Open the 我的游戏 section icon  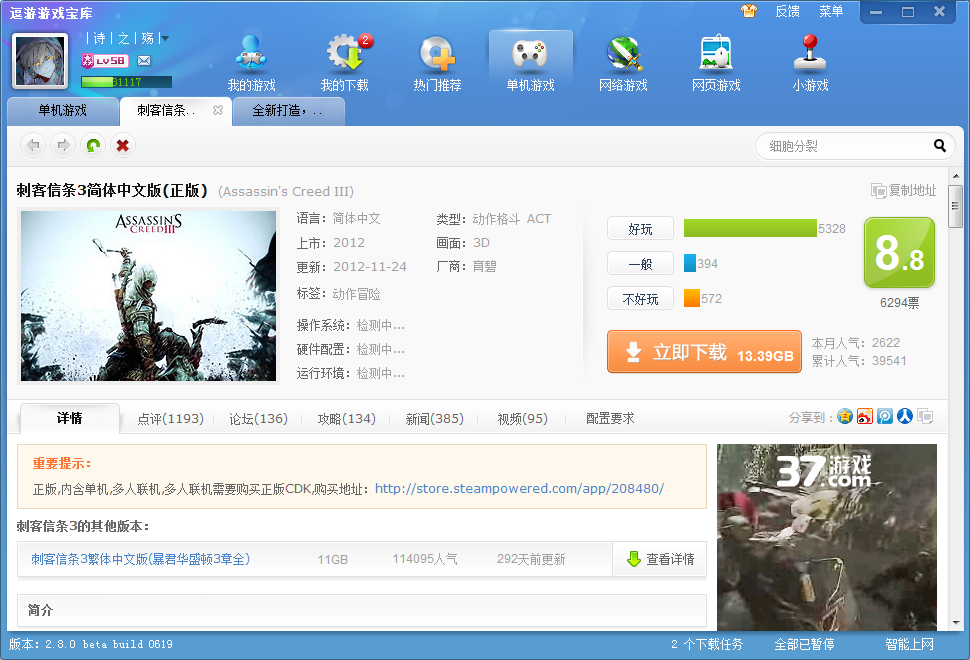(x=251, y=64)
